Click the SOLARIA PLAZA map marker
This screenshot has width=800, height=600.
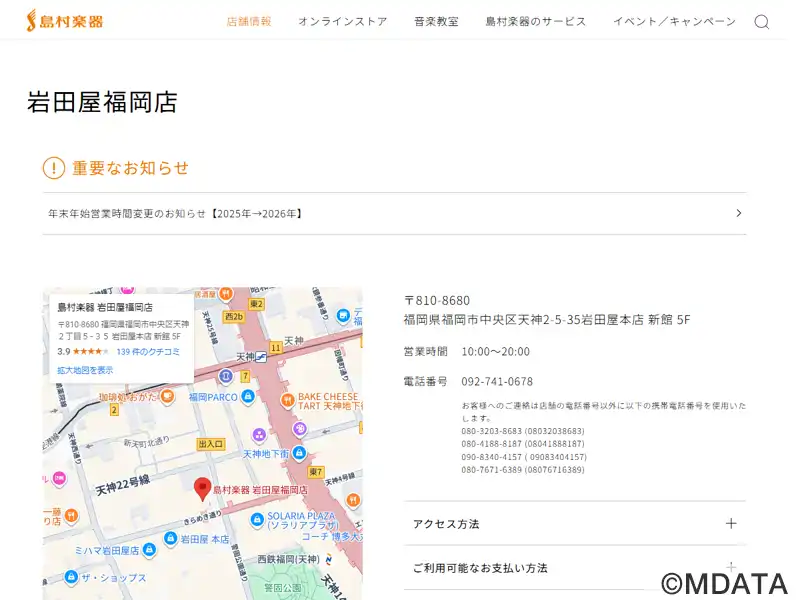[x=255, y=520]
